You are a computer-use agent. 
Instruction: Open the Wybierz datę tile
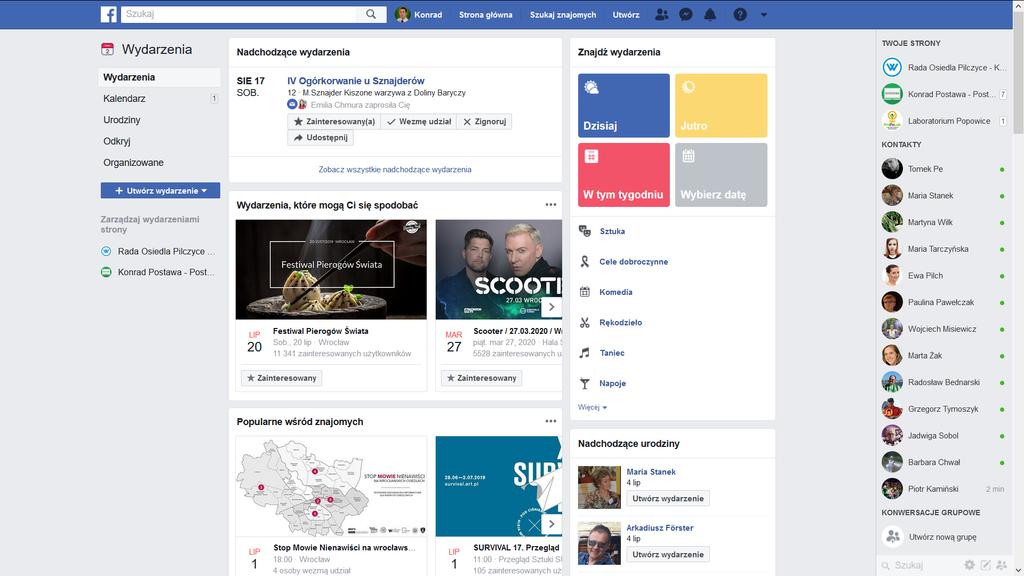721,175
